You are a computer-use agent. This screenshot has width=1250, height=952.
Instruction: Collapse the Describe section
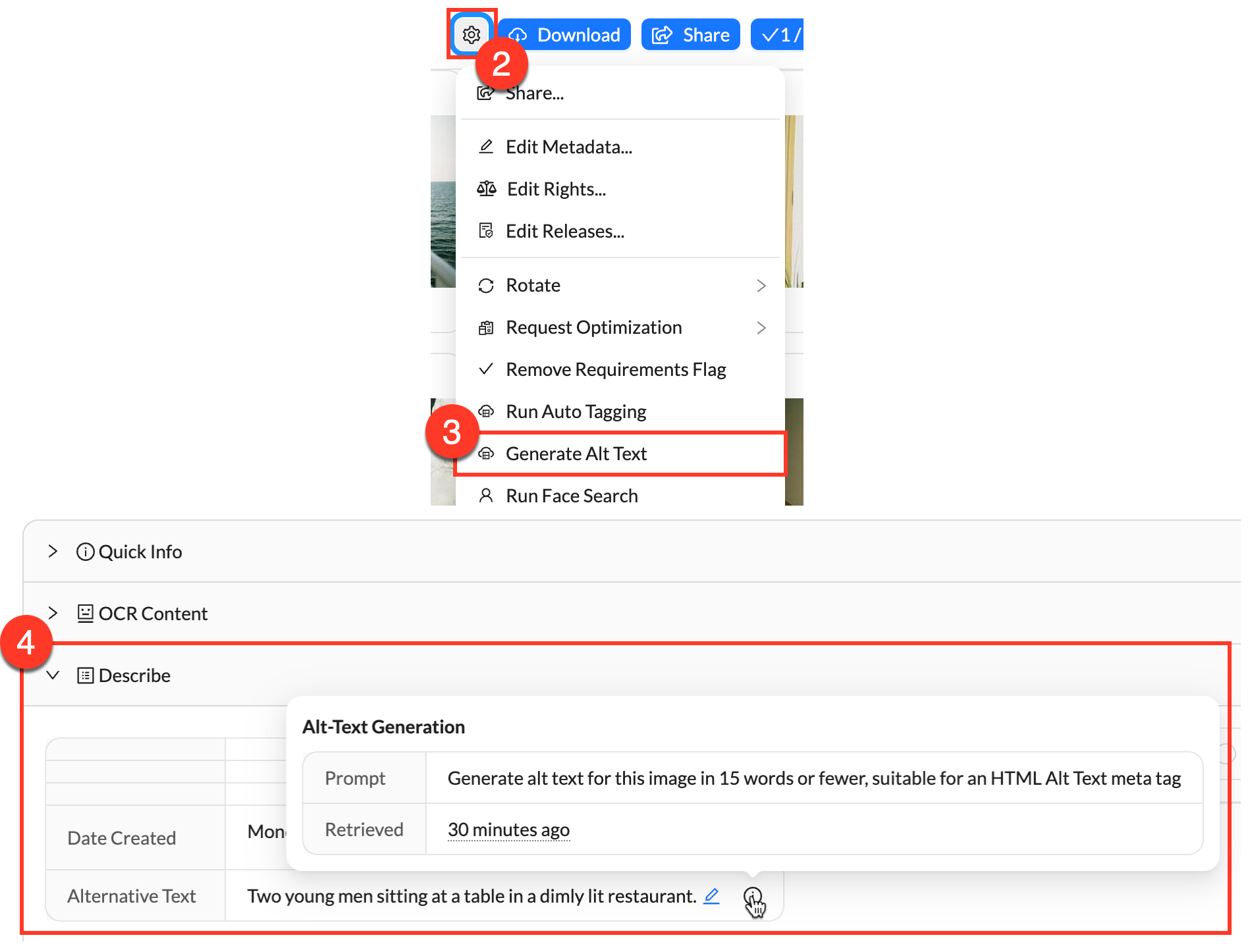click(x=53, y=675)
